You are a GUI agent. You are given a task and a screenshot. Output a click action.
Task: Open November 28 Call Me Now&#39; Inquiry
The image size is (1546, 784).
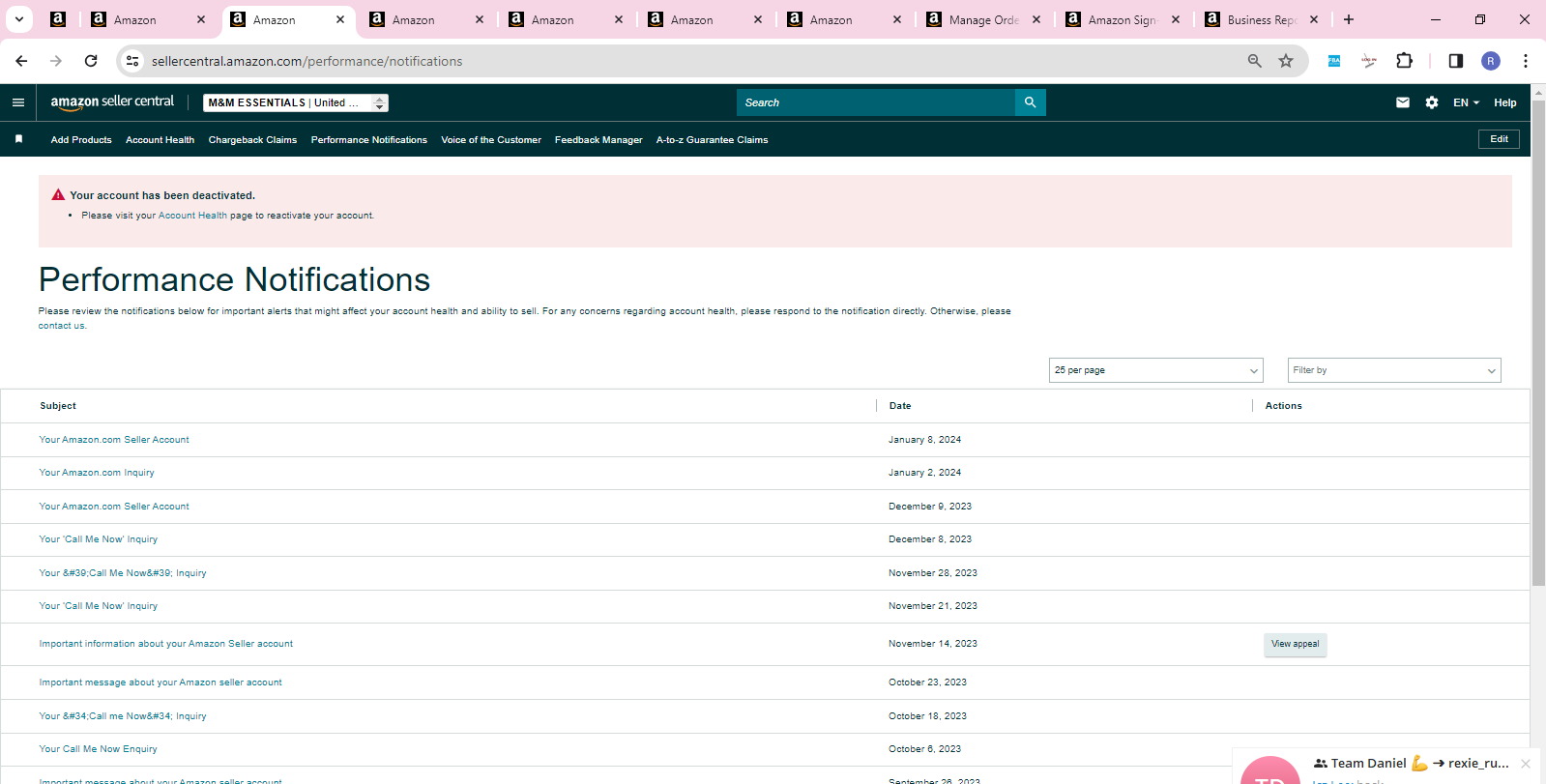point(123,573)
